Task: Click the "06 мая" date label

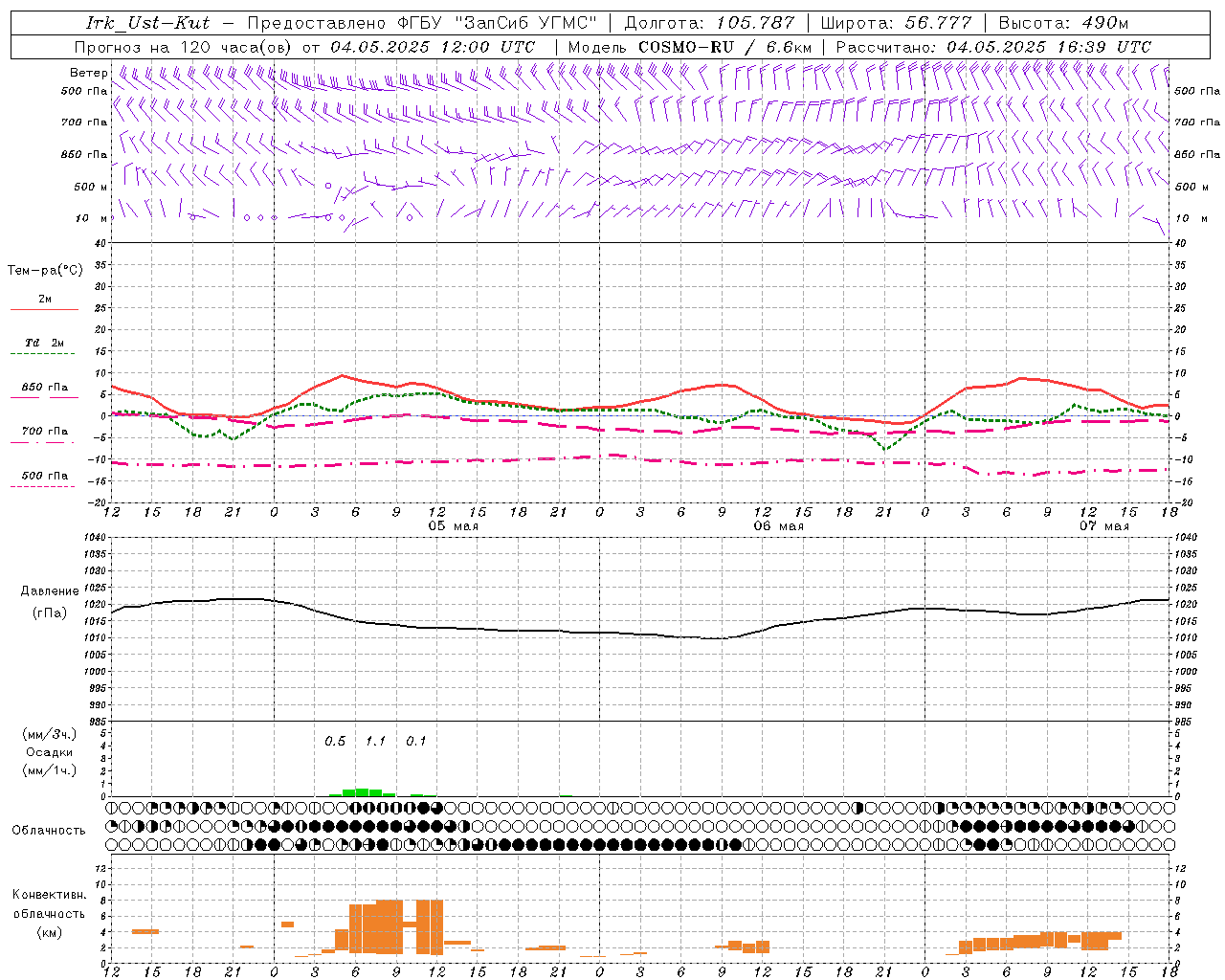Action: 778,526
